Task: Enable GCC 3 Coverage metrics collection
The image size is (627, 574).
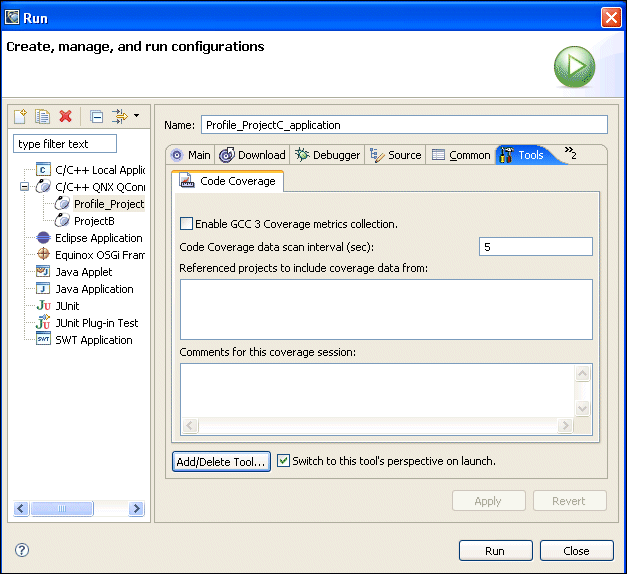Action: point(186,224)
